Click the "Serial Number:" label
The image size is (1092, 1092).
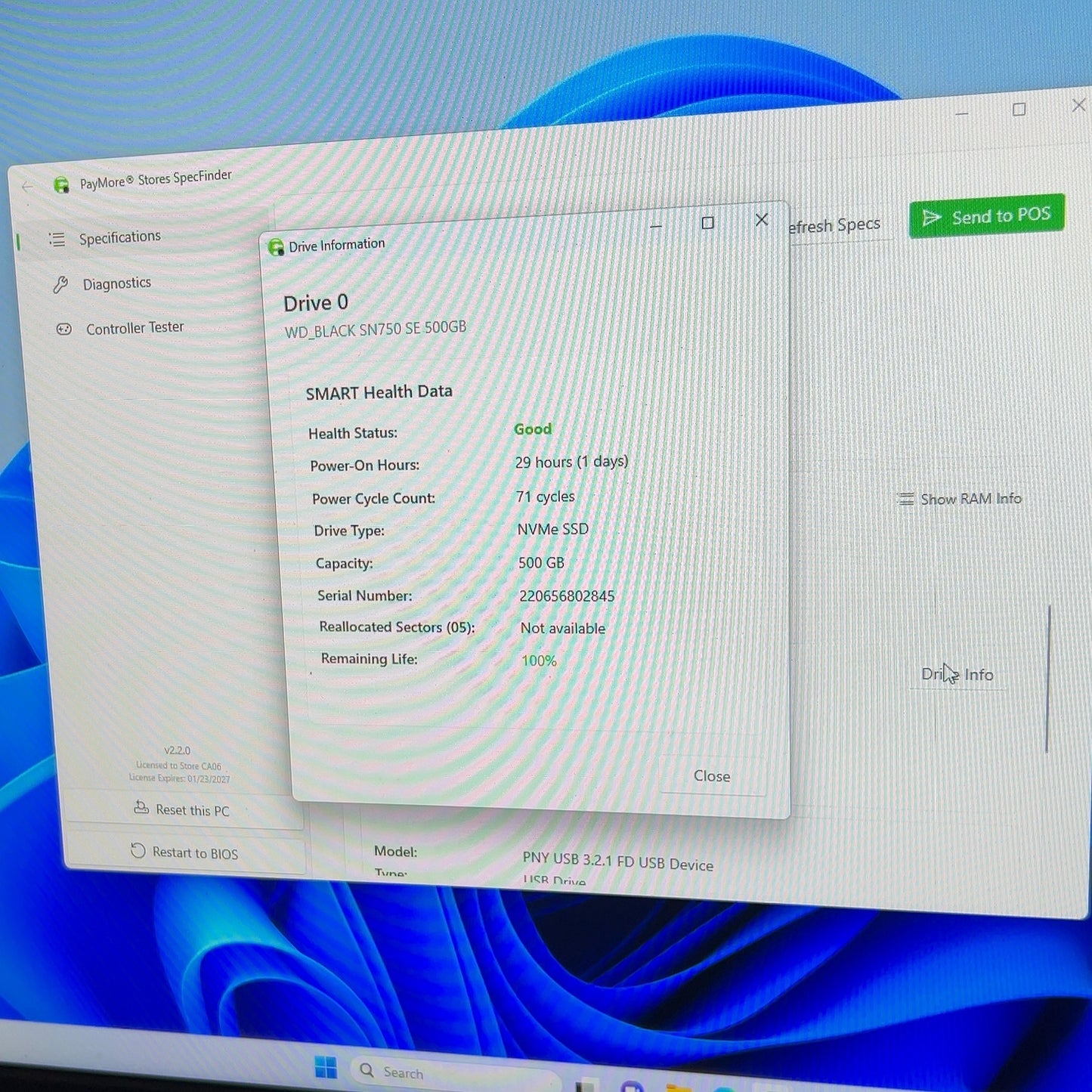pyautogui.click(x=365, y=595)
